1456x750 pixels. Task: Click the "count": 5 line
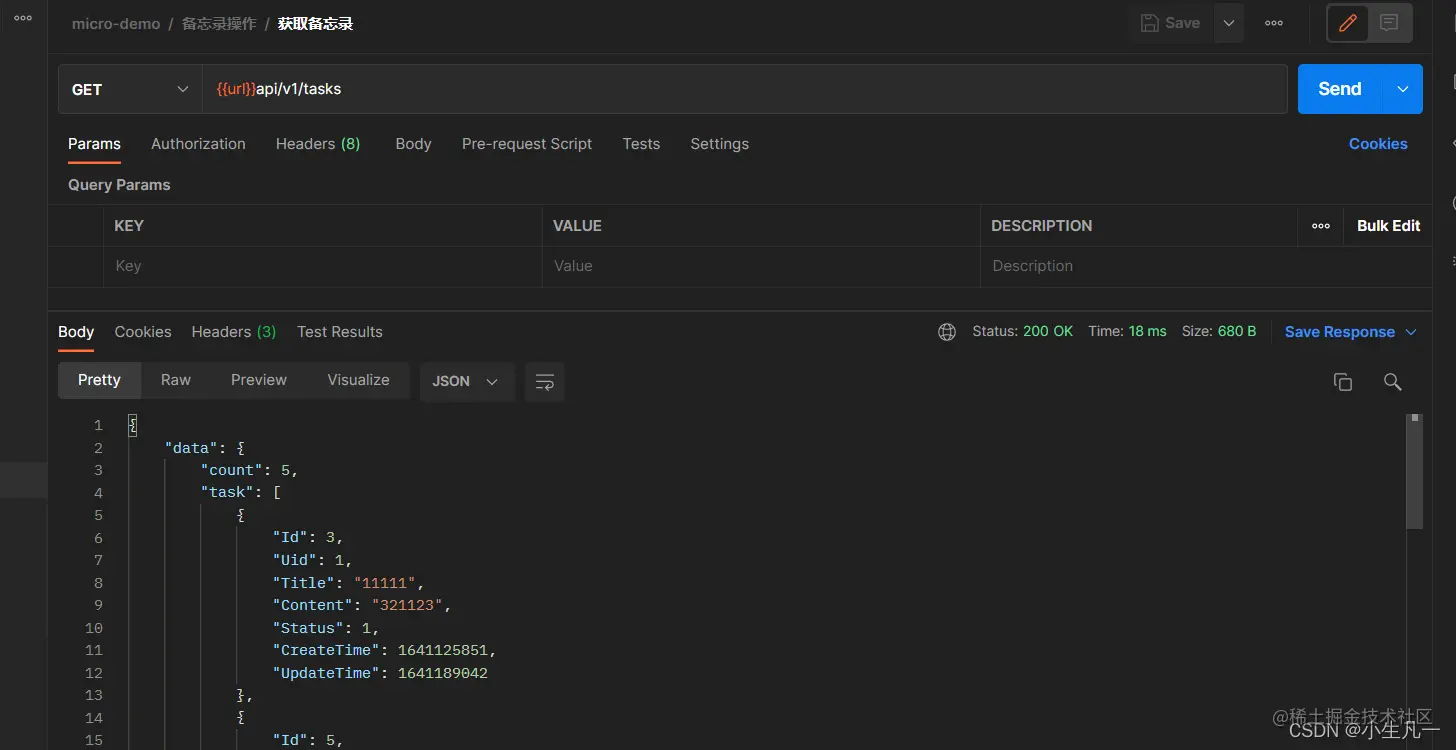[249, 470]
